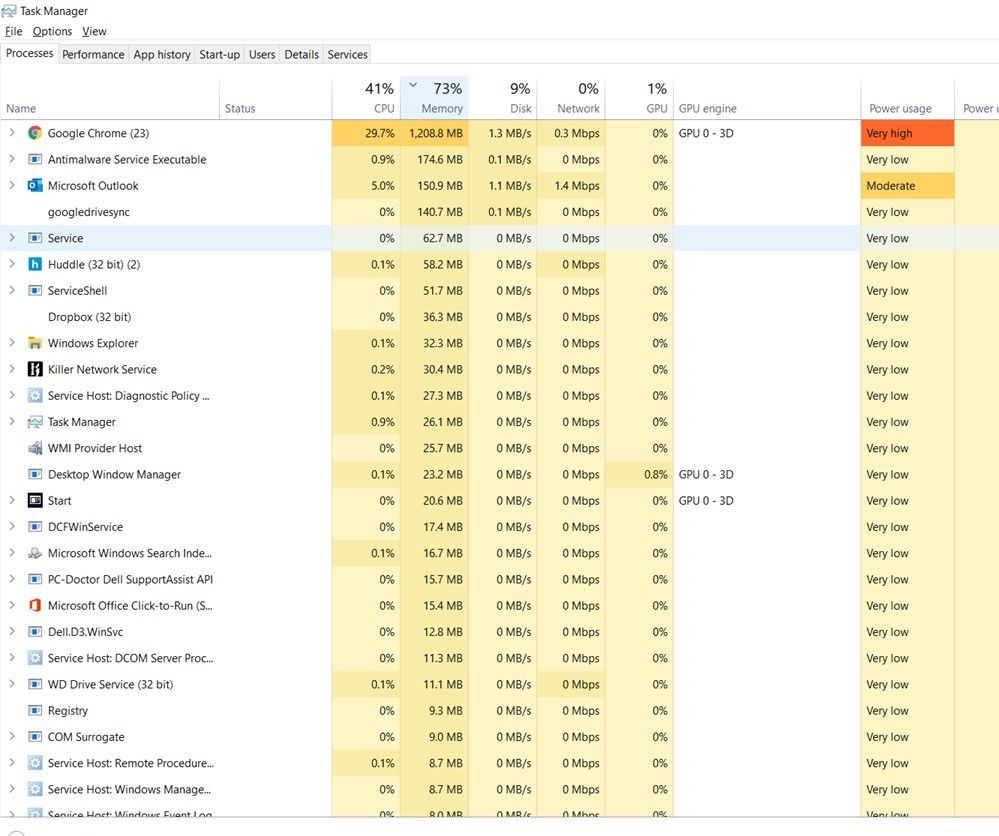The height and width of the screenshot is (836, 999).
Task: Expand the Microsoft Outlook process group
Action: click(11, 185)
